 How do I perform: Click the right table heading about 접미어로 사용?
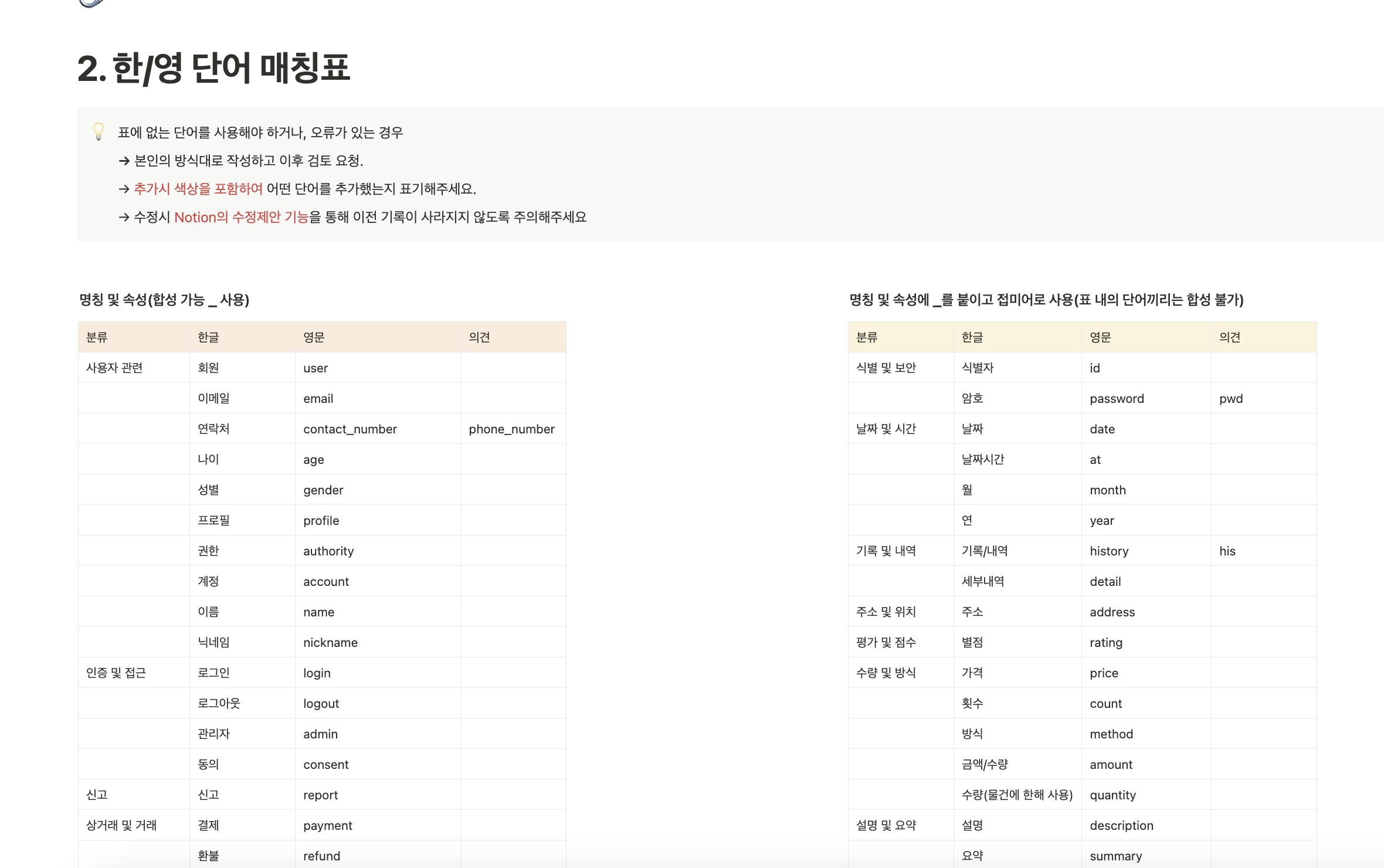click(1046, 300)
